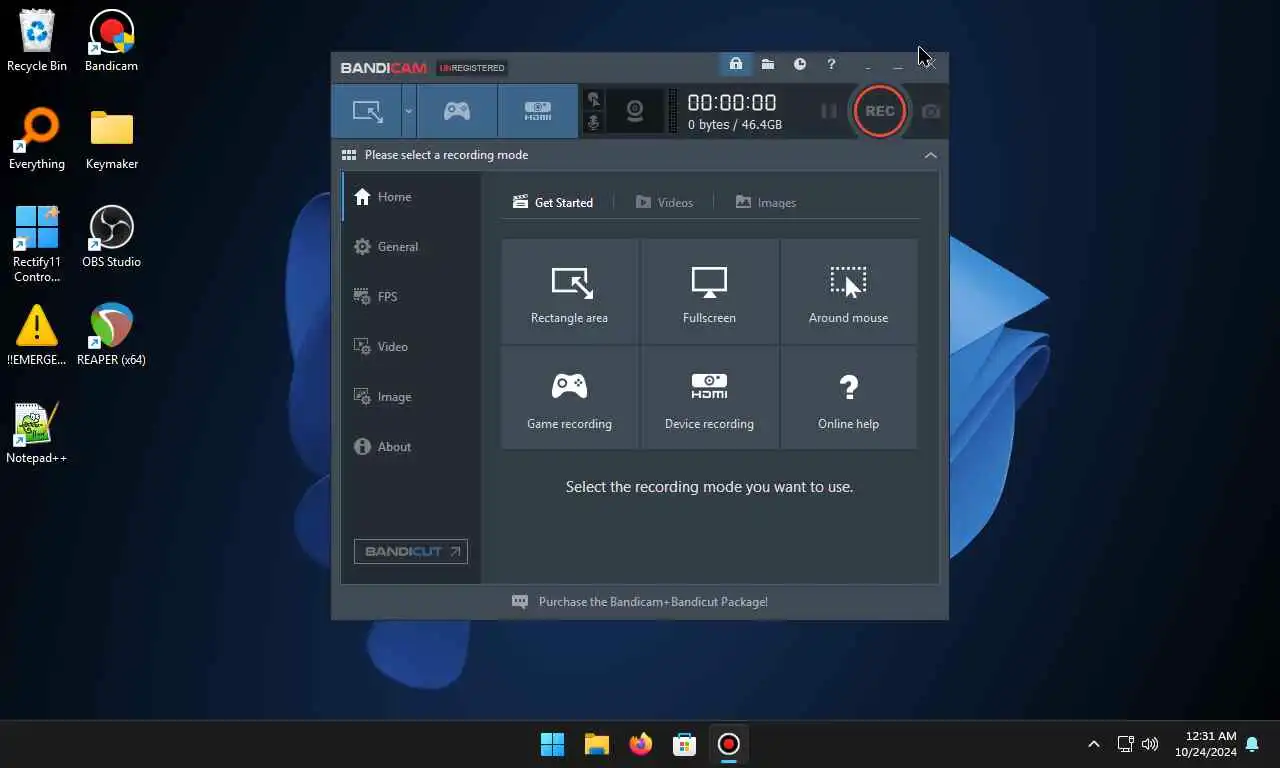Select HDMI device recording mode in top toolbar
This screenshot has width=1280, height=768.
tap(538, 111)
